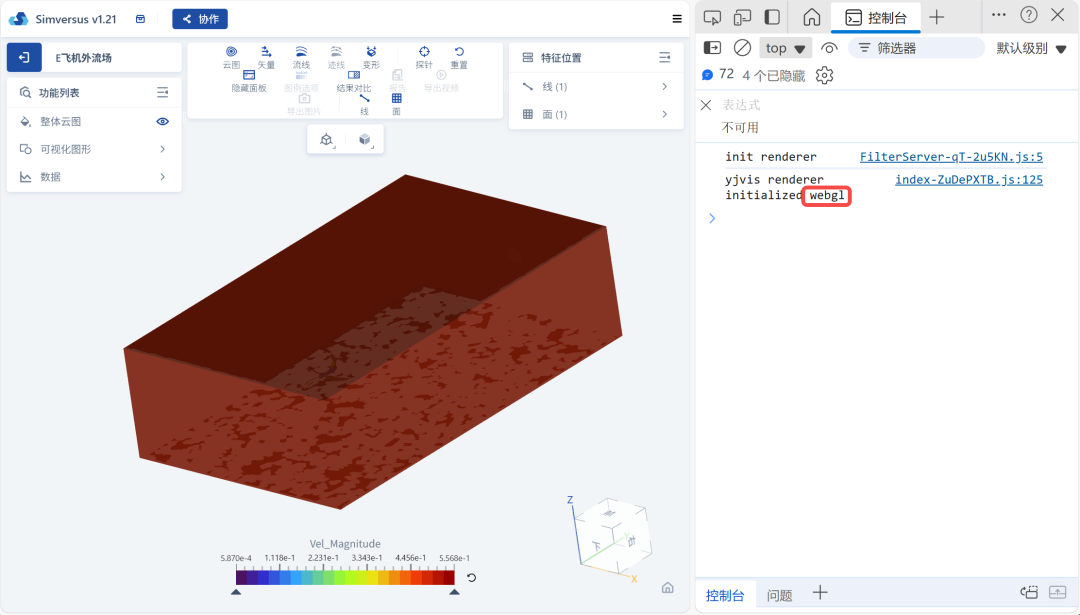Select the 矢量 vector tool
Viewport: 1080px width, 615px height.
[x=266, y=56]
